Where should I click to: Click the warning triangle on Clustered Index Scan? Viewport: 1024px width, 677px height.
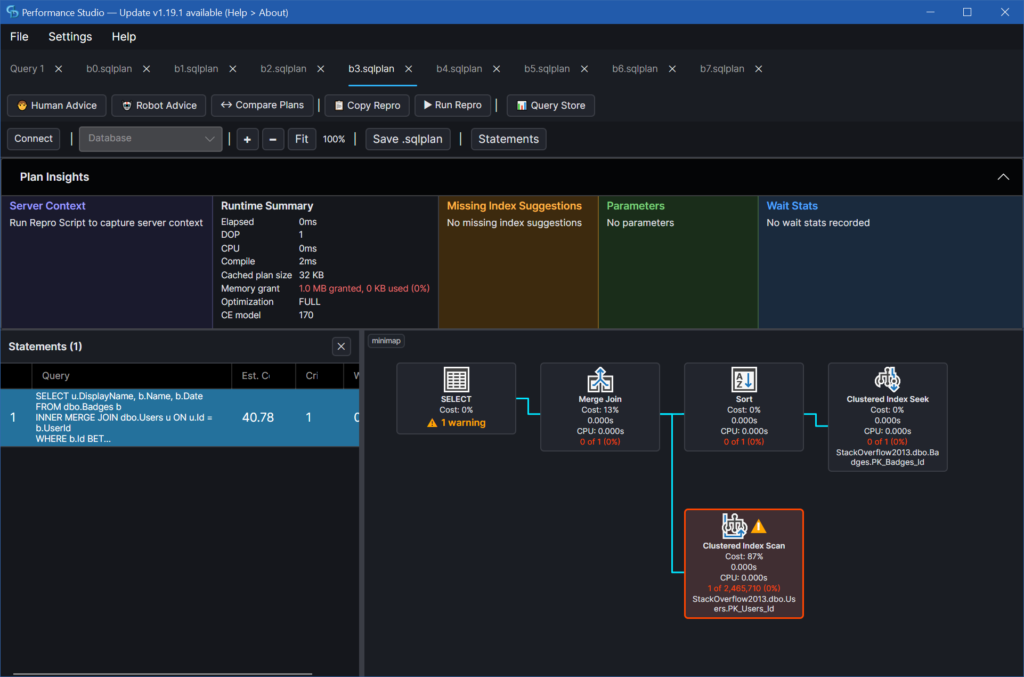pos(759,526)
